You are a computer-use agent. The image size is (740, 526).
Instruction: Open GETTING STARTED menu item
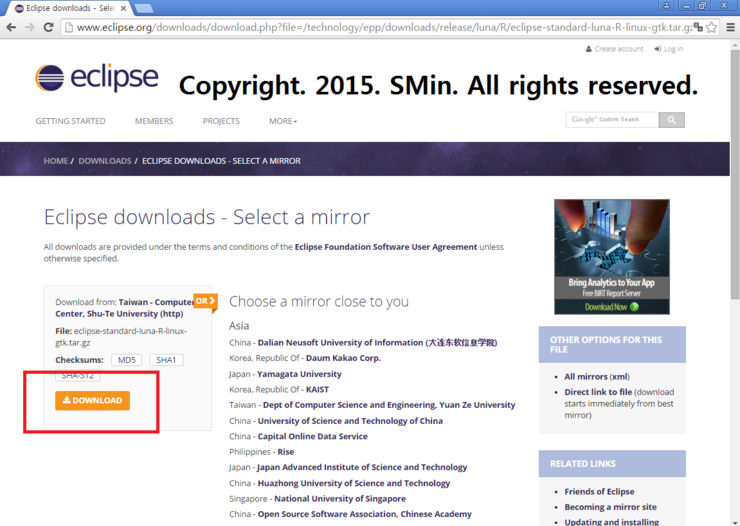coord(70,121)
